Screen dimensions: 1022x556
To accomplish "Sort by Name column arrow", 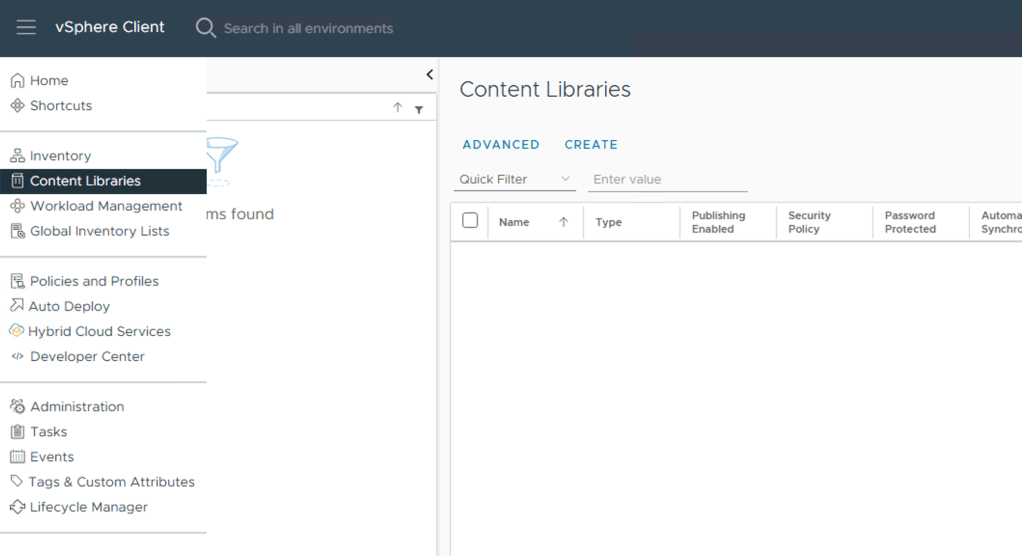I will tap(563, 222).
